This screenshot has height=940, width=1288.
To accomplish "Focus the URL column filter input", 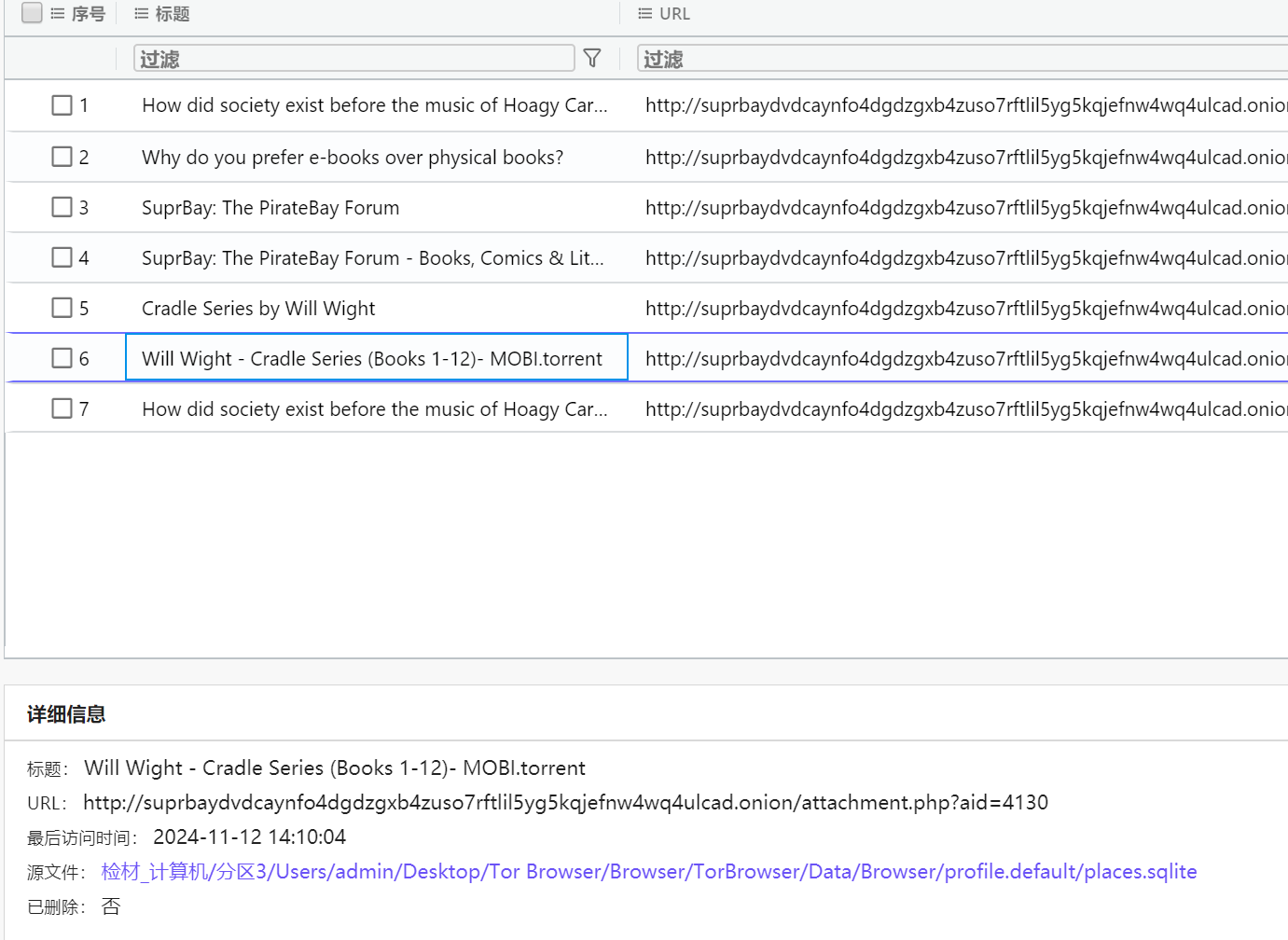I will 963,59.
